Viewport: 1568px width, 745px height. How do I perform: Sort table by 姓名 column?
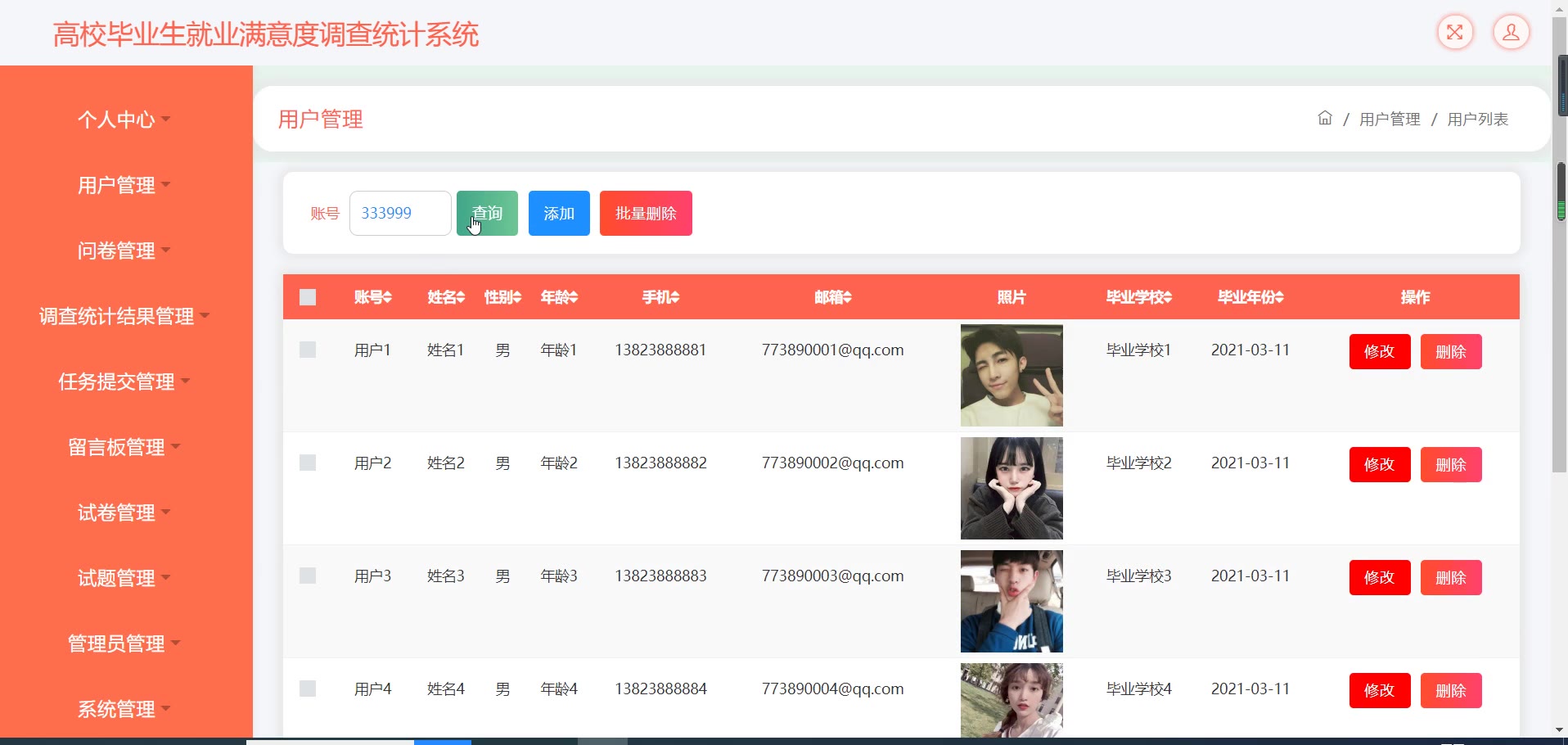446,297
